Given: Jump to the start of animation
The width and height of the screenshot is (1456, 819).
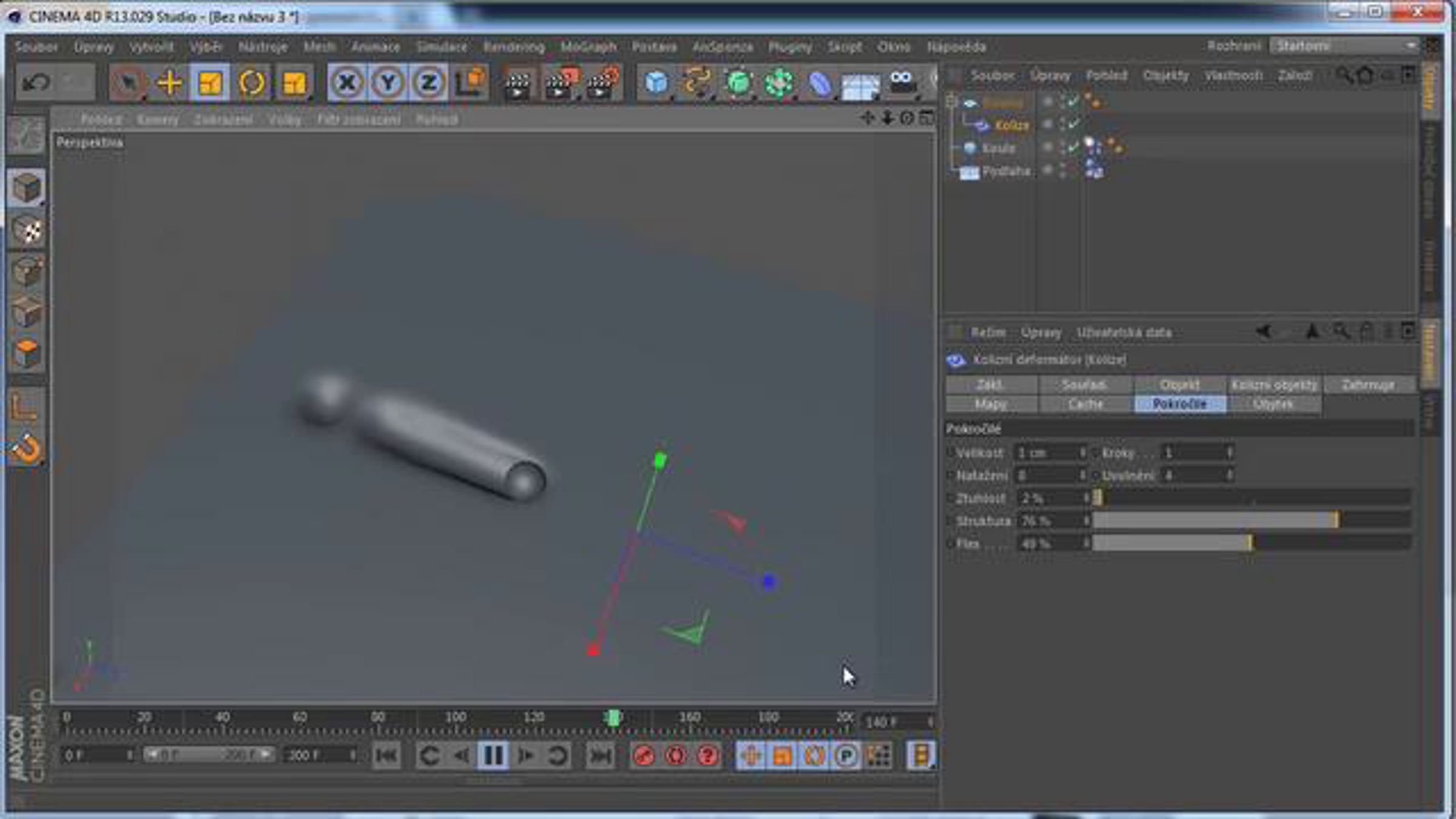Looking at the screenshot, I should (386, 755).
